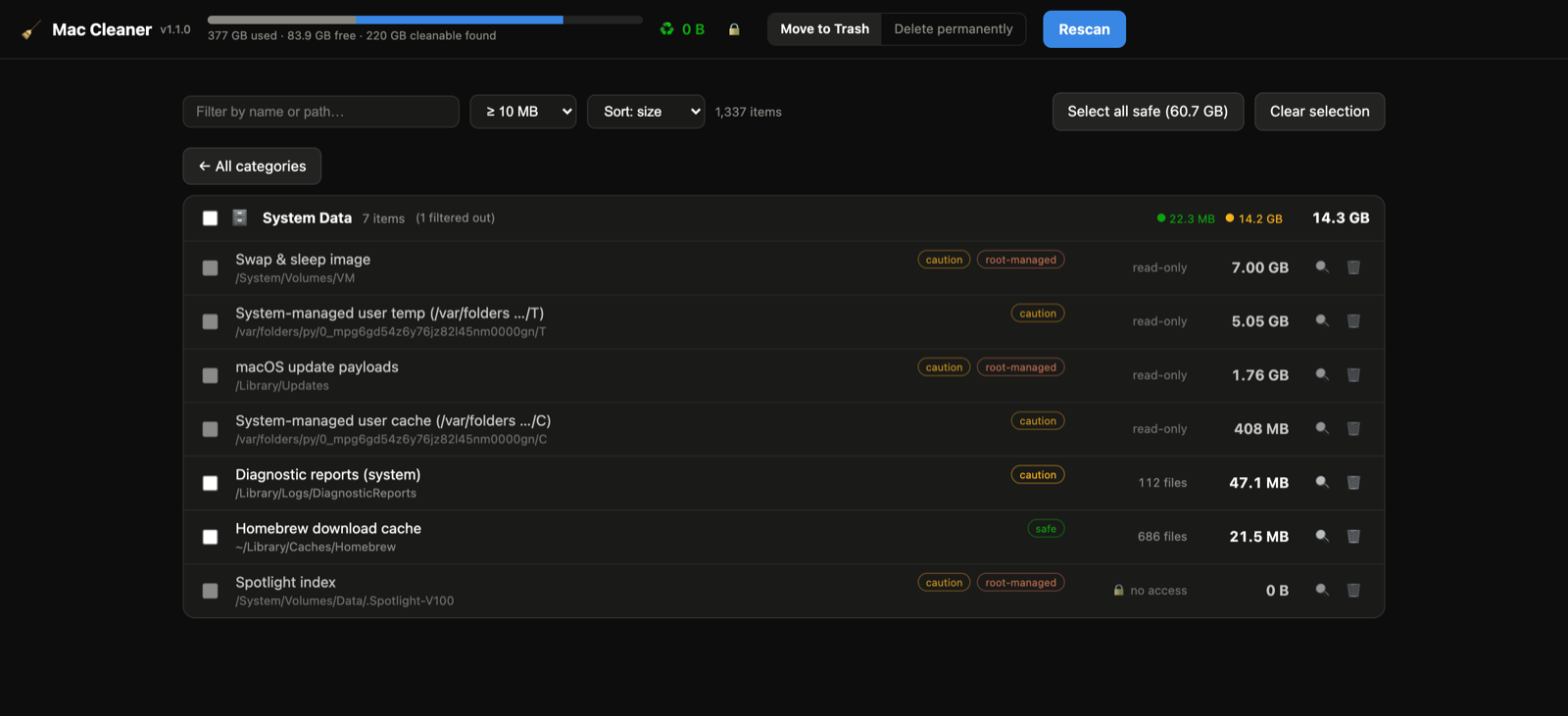Click the (1 filtered out) note
The height and width of the screenshot is (716, 1568).
pyautogui.click(x=455, y=218)
